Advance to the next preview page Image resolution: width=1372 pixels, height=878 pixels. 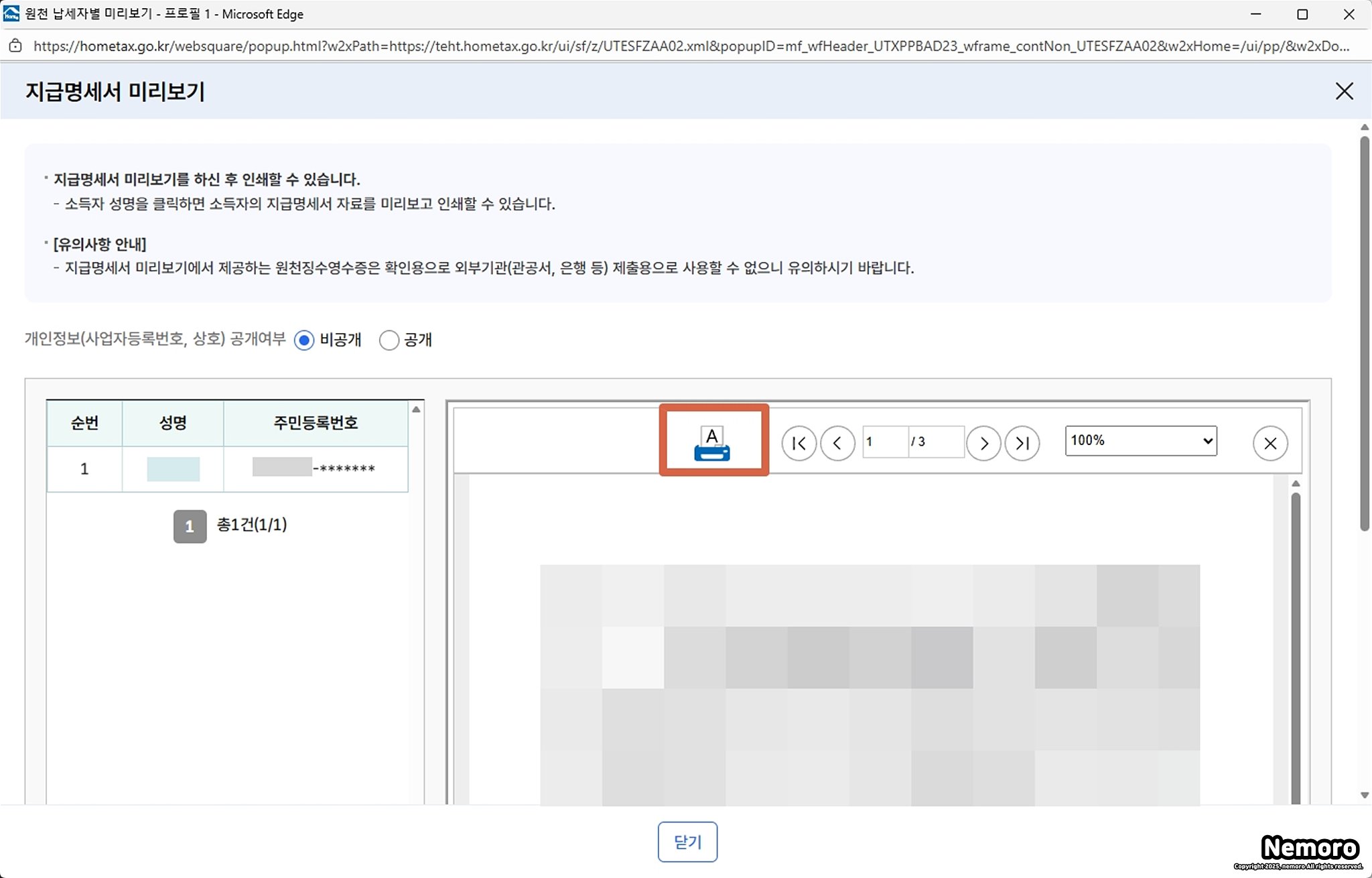[983, 443]
